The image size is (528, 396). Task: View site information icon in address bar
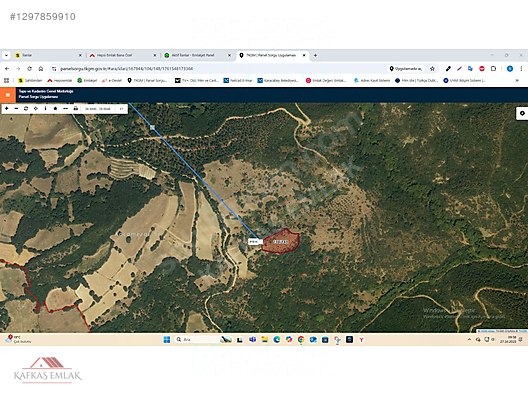tap(54, 69)
